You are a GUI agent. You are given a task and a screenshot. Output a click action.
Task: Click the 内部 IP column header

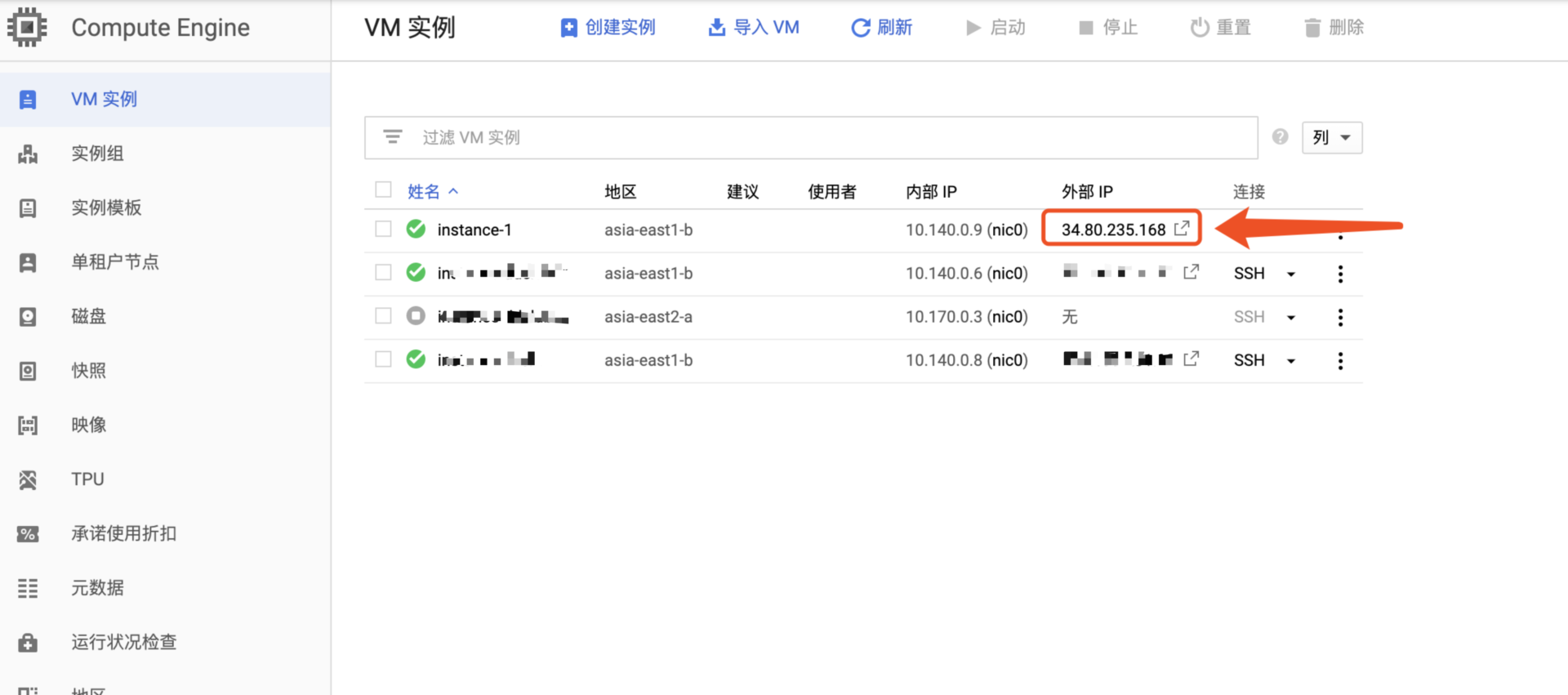(x=931, y=192)
